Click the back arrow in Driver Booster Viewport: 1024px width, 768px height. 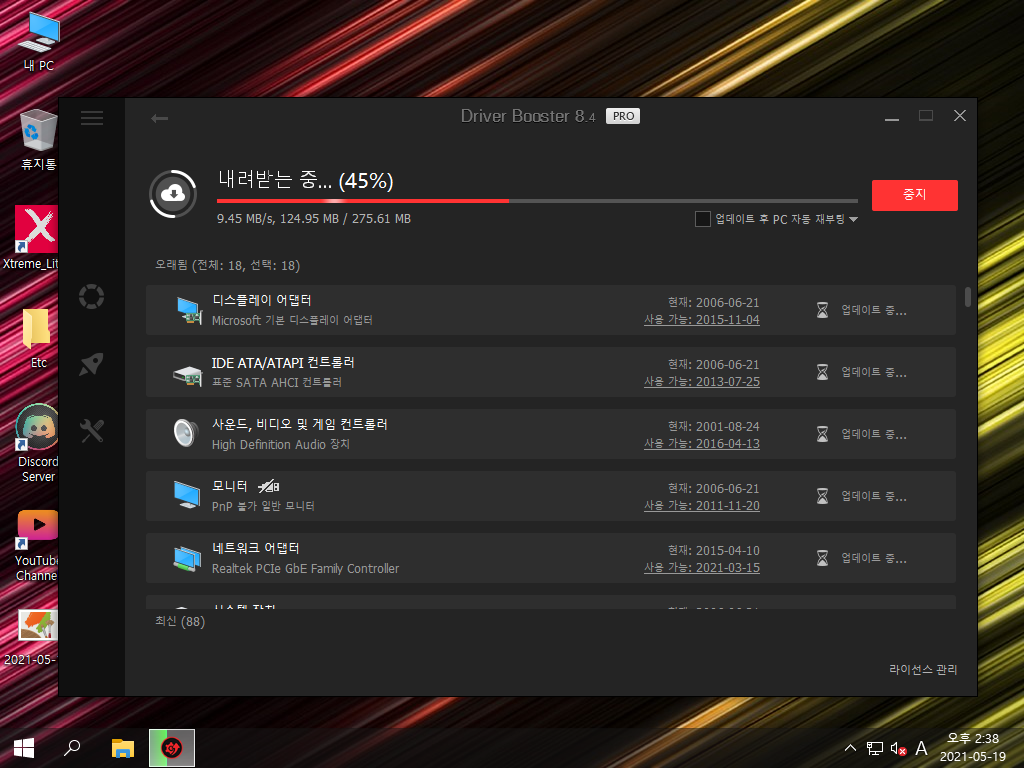point(159,118)
